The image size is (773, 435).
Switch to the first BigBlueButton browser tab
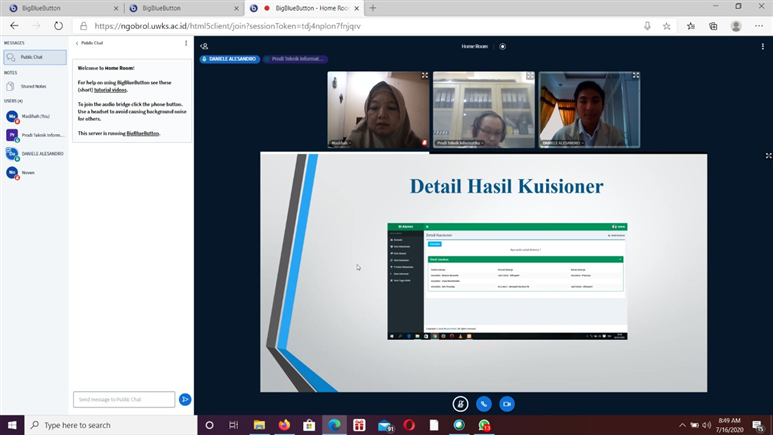(62, 8)
